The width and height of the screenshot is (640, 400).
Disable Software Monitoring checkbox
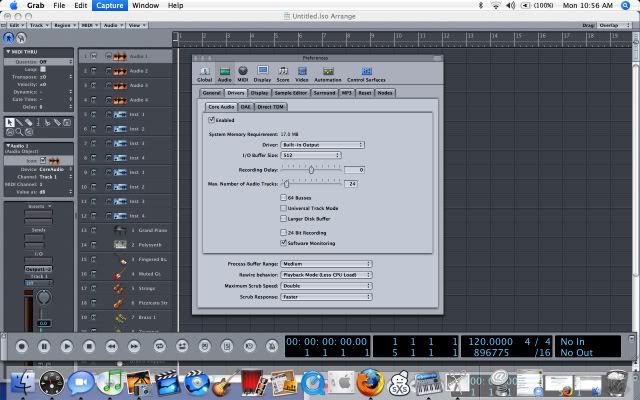click(283, 243)
